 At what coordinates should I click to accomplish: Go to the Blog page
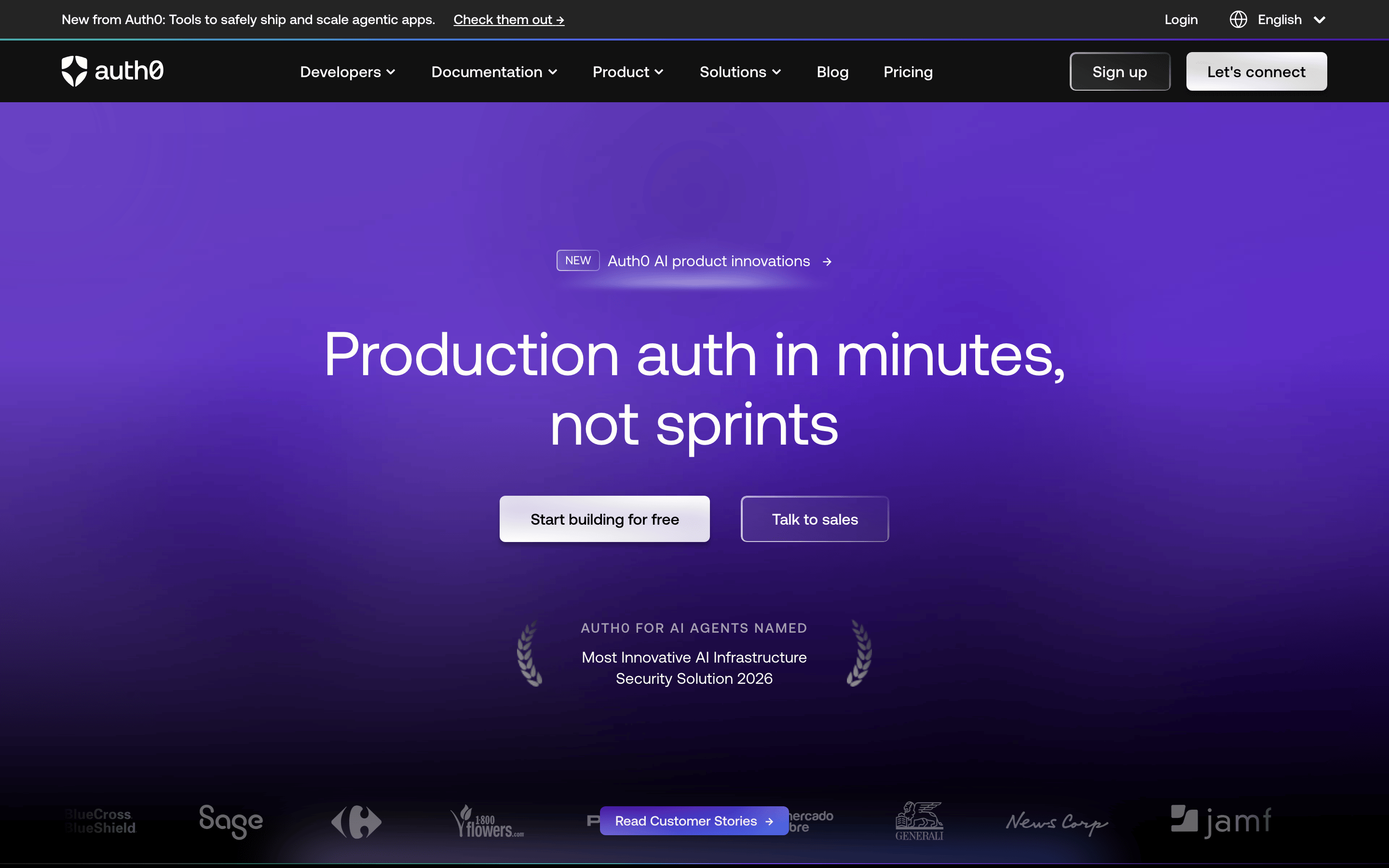832,72
